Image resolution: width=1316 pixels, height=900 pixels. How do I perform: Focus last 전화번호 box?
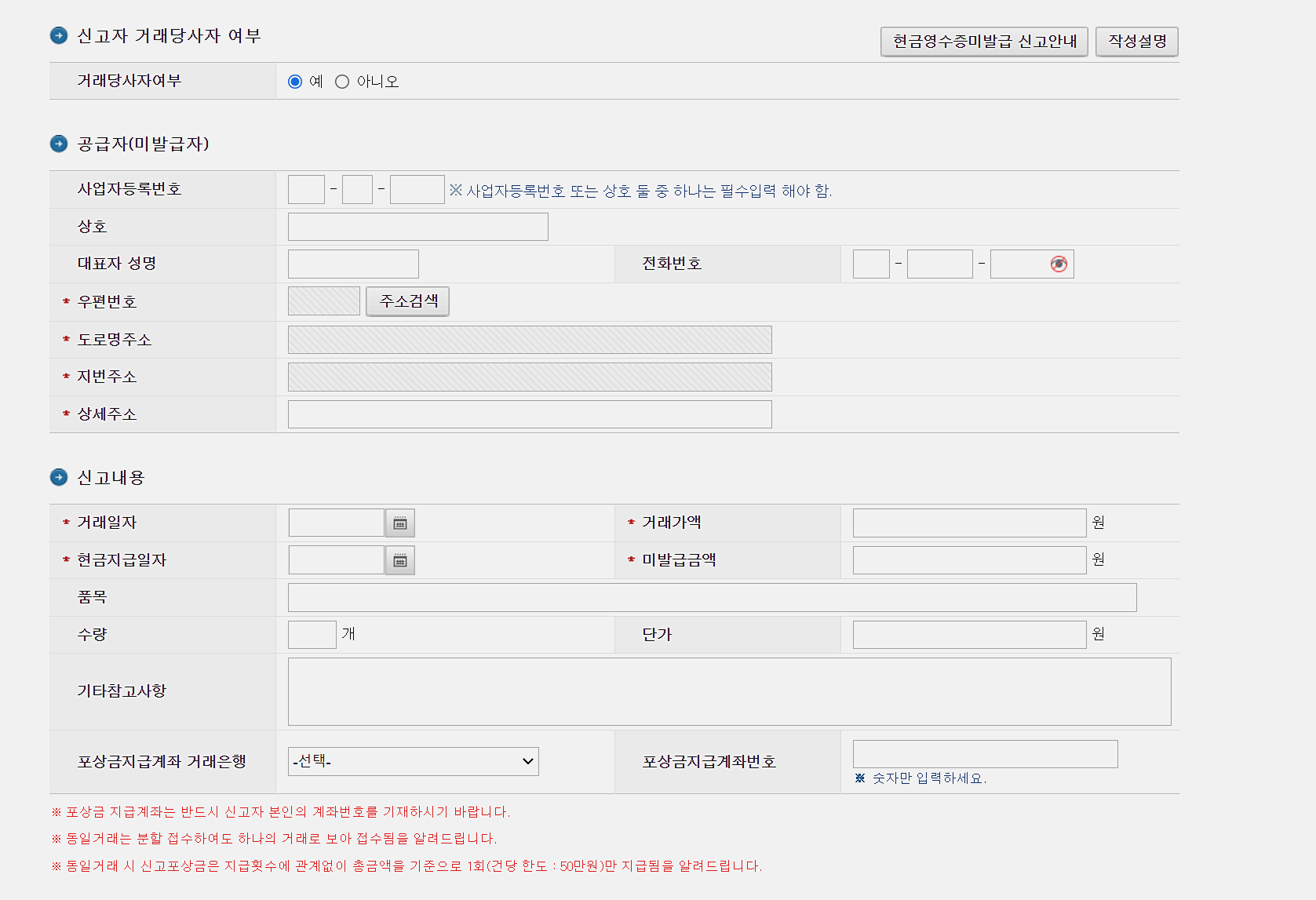(1032, 264)
